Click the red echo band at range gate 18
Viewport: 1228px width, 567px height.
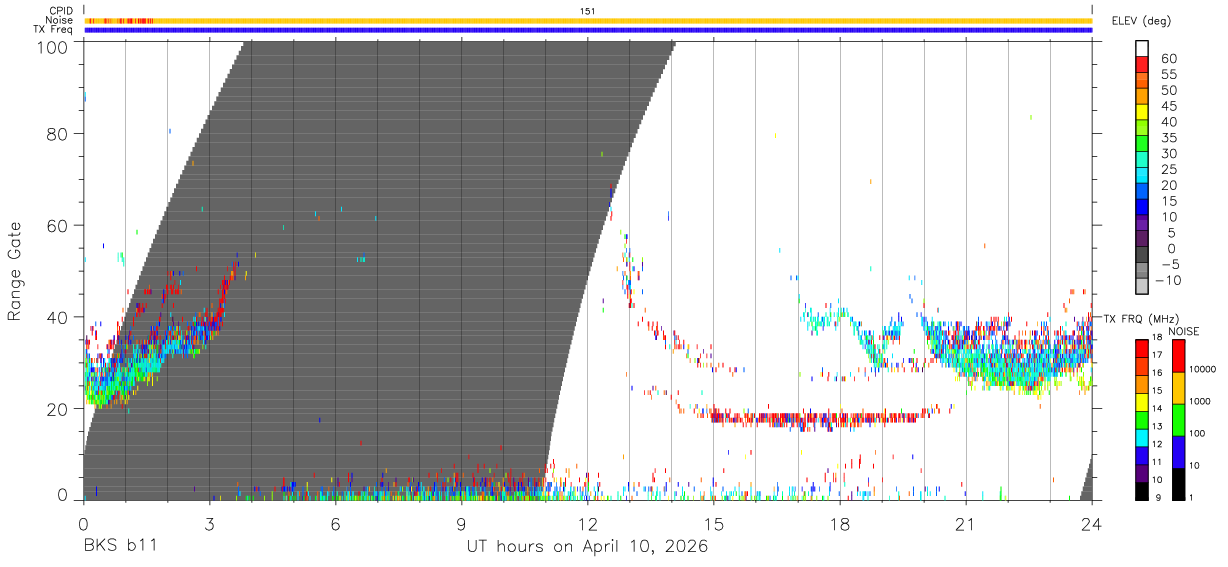click(x=820, y=418)
